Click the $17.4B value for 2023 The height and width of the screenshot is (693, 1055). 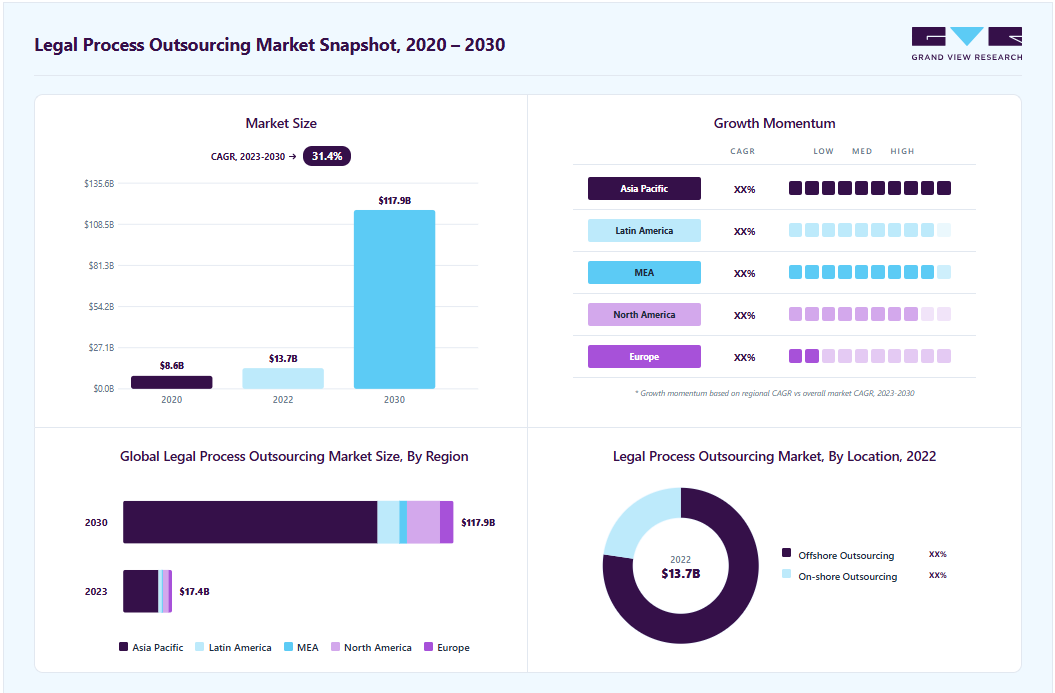click(194, 591)
